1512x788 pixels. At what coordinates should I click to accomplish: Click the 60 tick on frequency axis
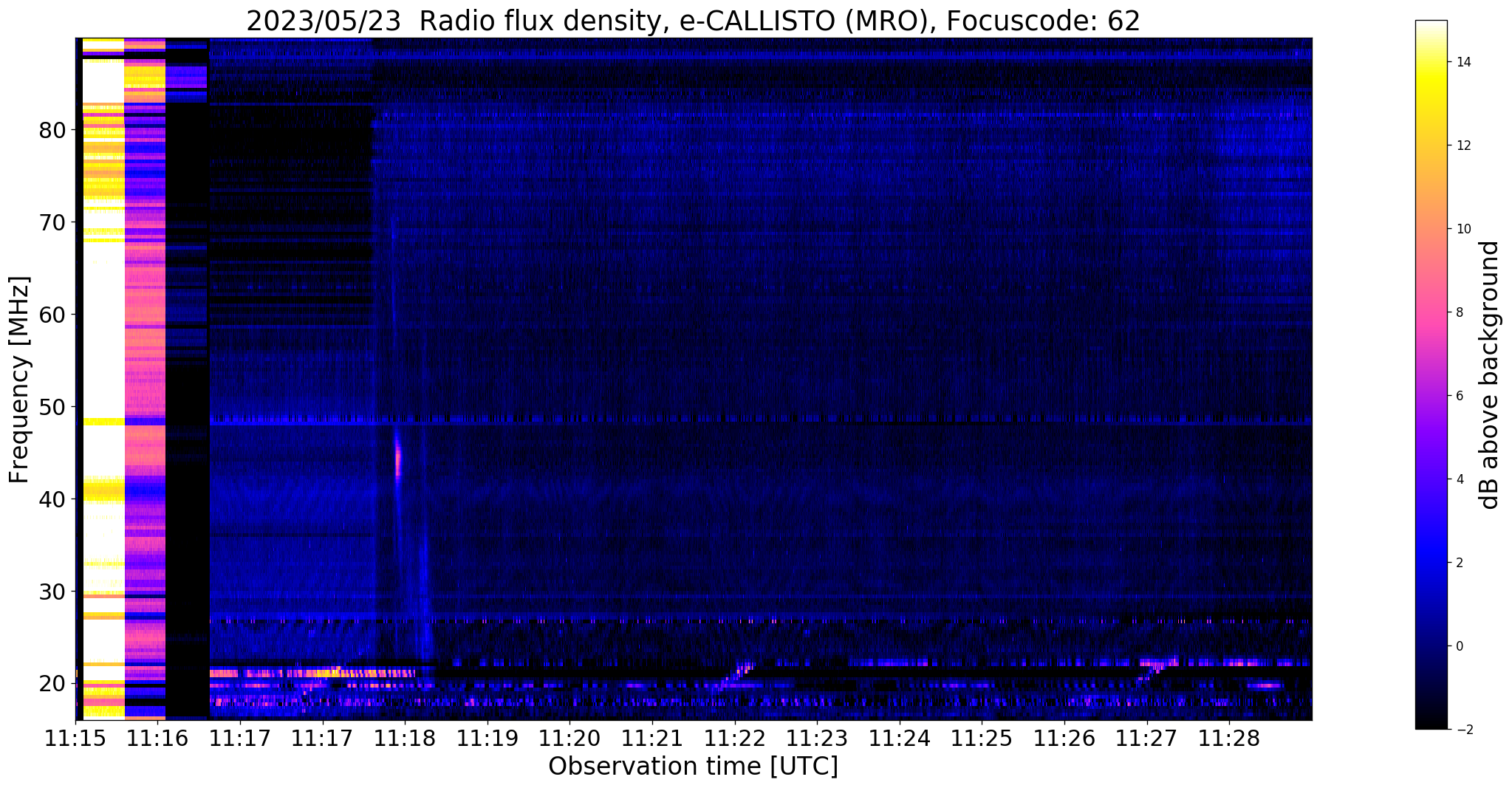52,315
